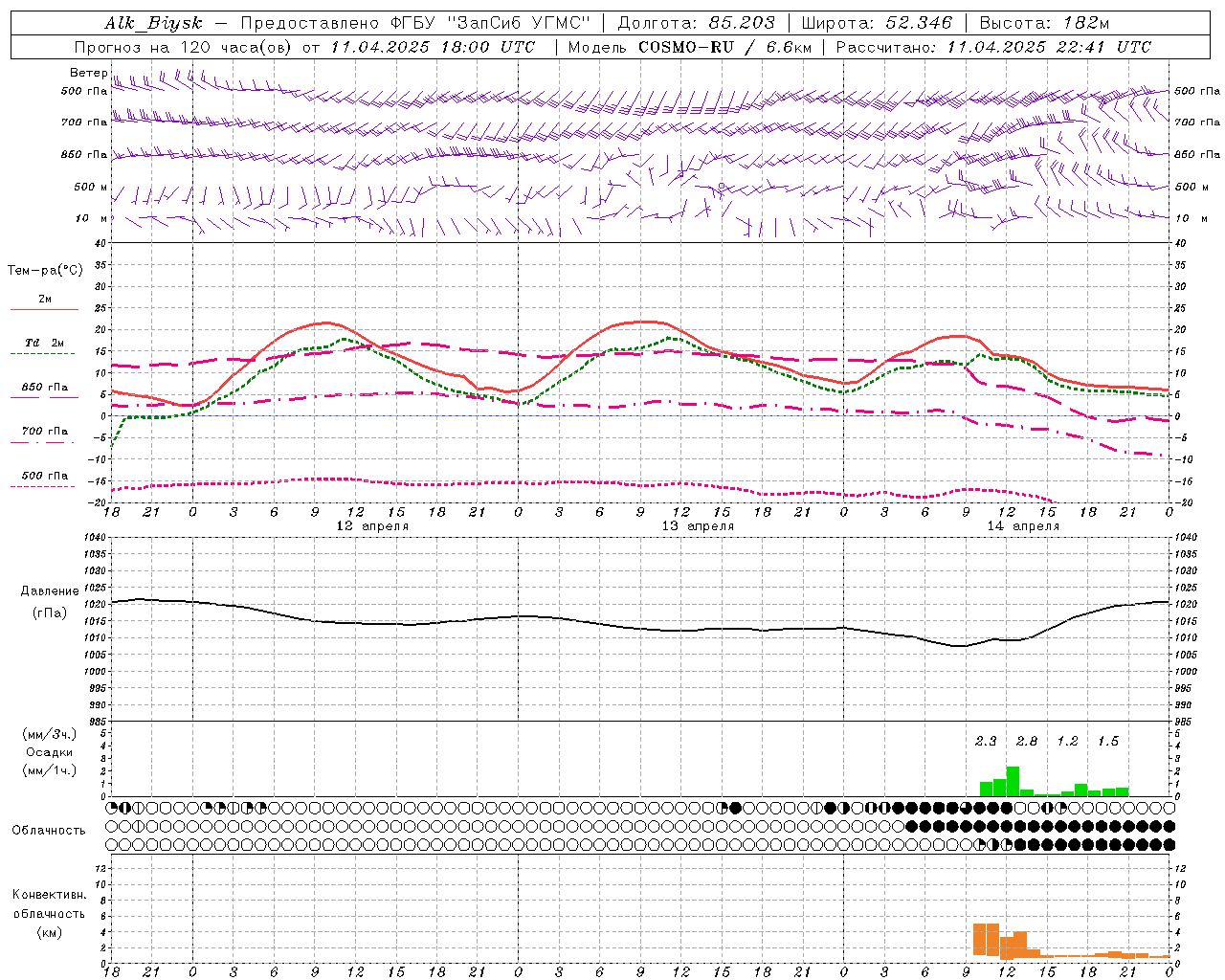Click the "Давление" pressure panel label

(50, 591)
